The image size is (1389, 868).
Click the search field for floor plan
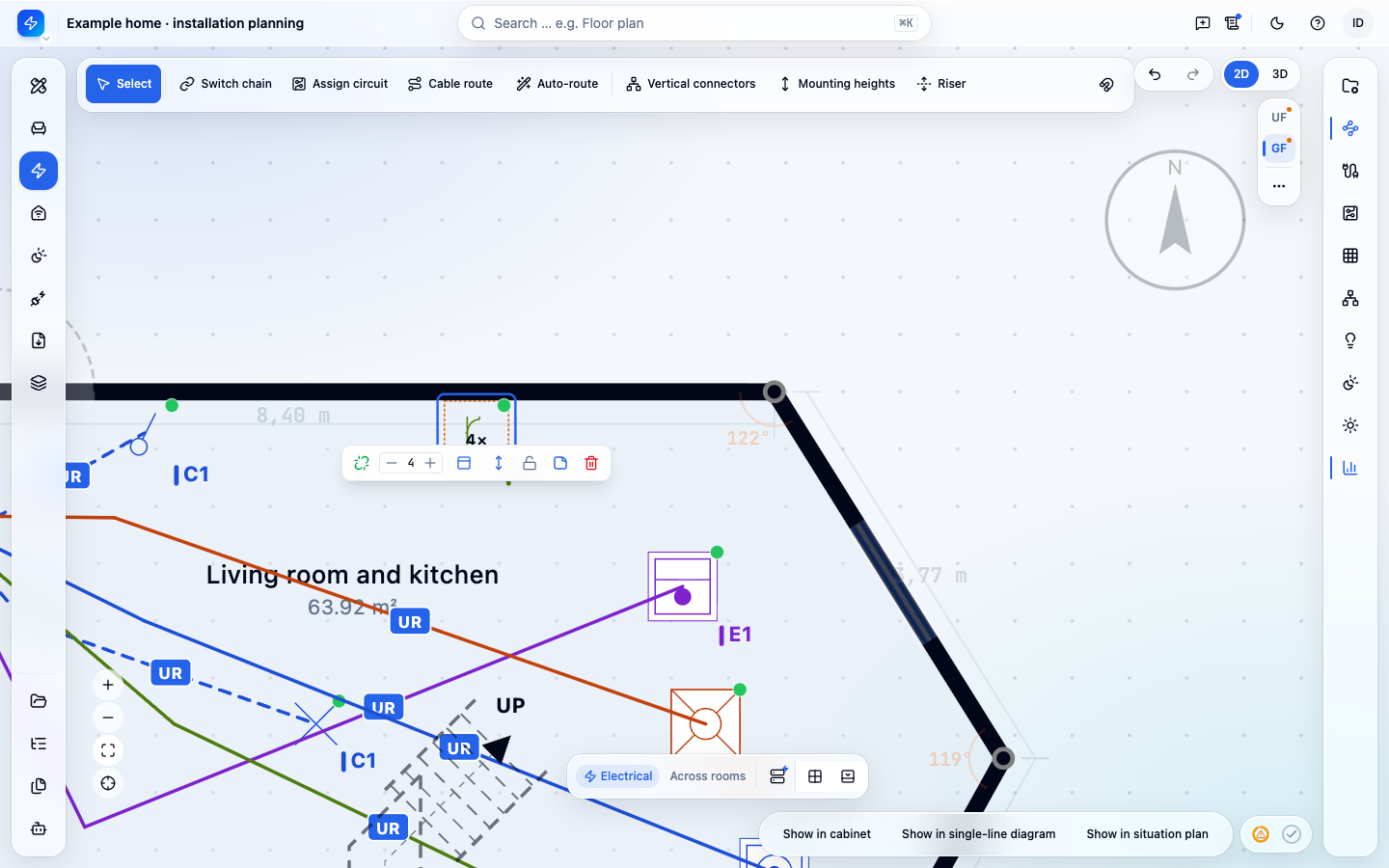(694, 23)
